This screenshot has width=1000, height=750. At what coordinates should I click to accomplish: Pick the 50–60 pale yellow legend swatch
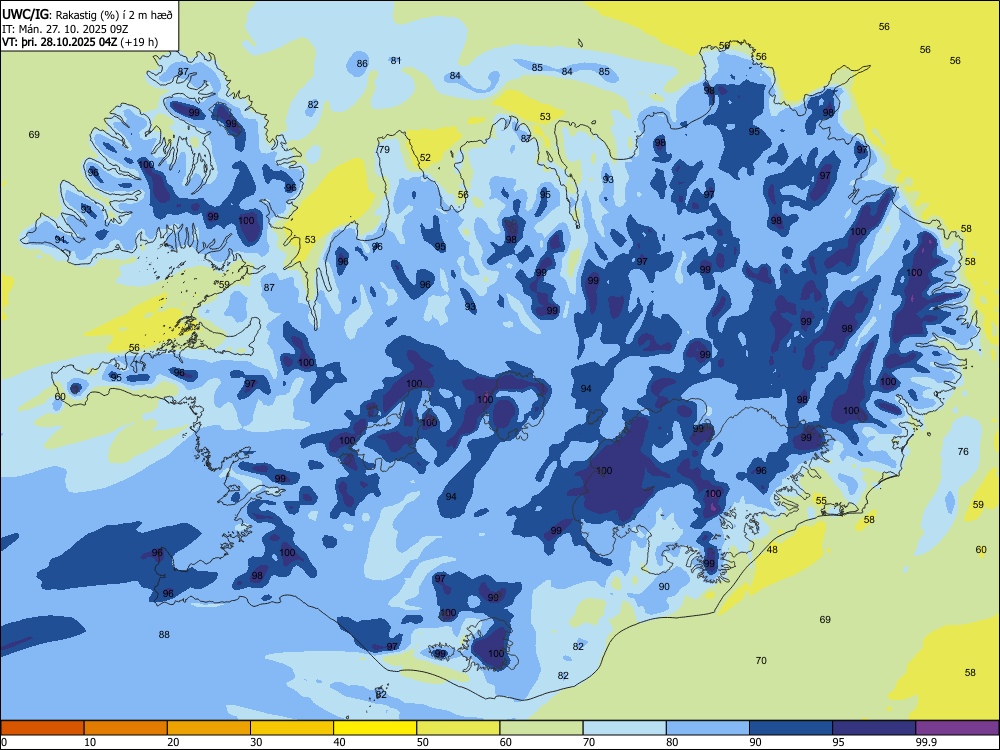(458, 728)
